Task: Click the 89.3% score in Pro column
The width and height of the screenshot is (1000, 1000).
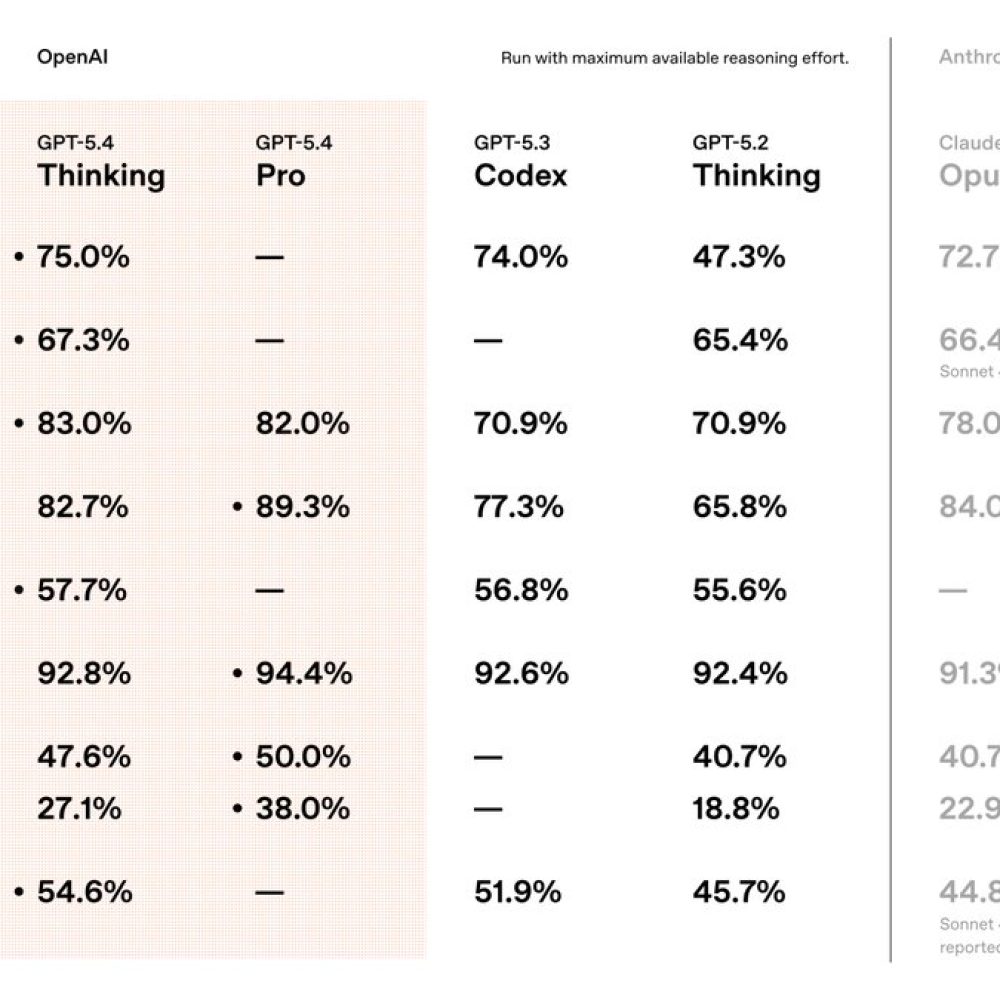Action: coord(303,507)
